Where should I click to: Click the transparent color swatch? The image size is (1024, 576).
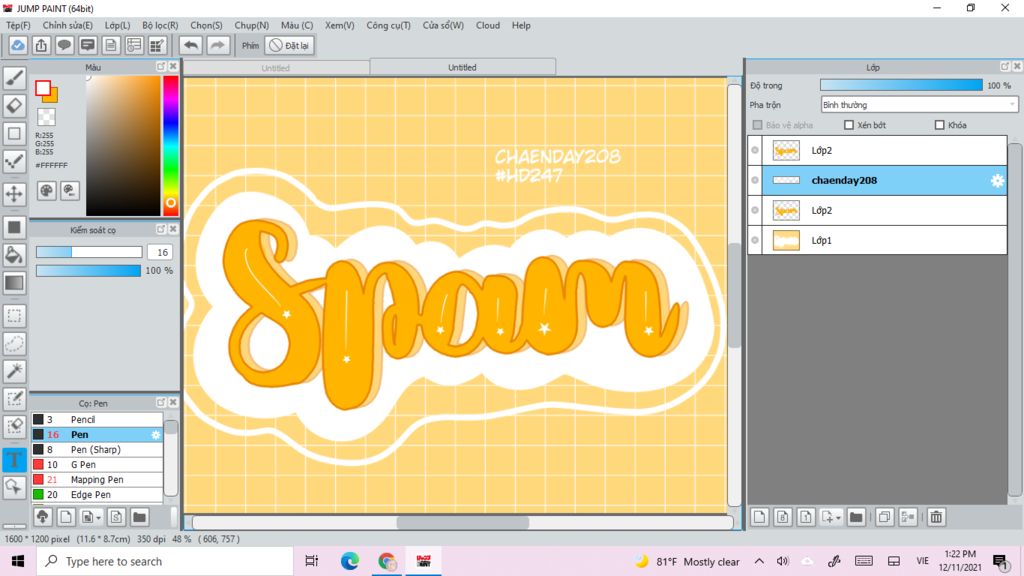click(46, 117)
